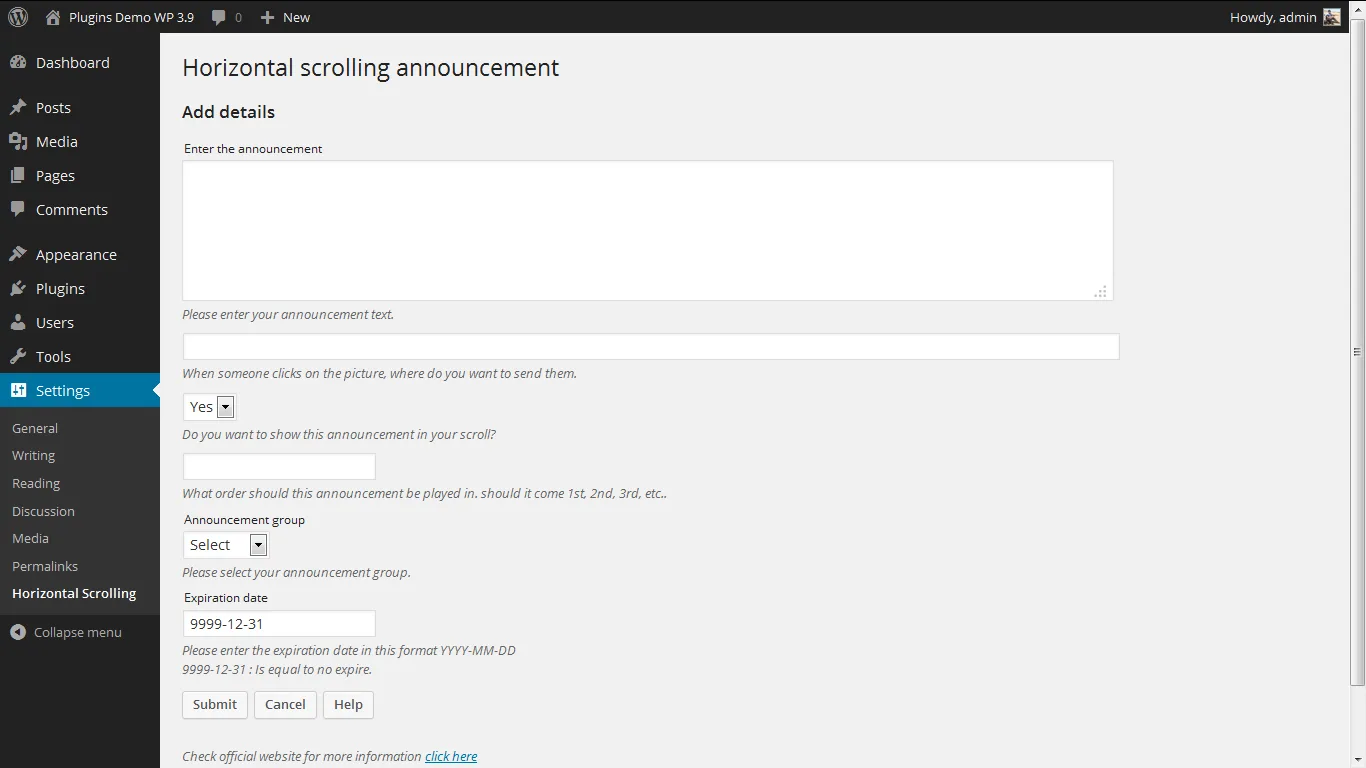Click the New label in admin bar
Image resolution: width=1366 pixels, height=768 pixels.
click(x=296, y=17)
